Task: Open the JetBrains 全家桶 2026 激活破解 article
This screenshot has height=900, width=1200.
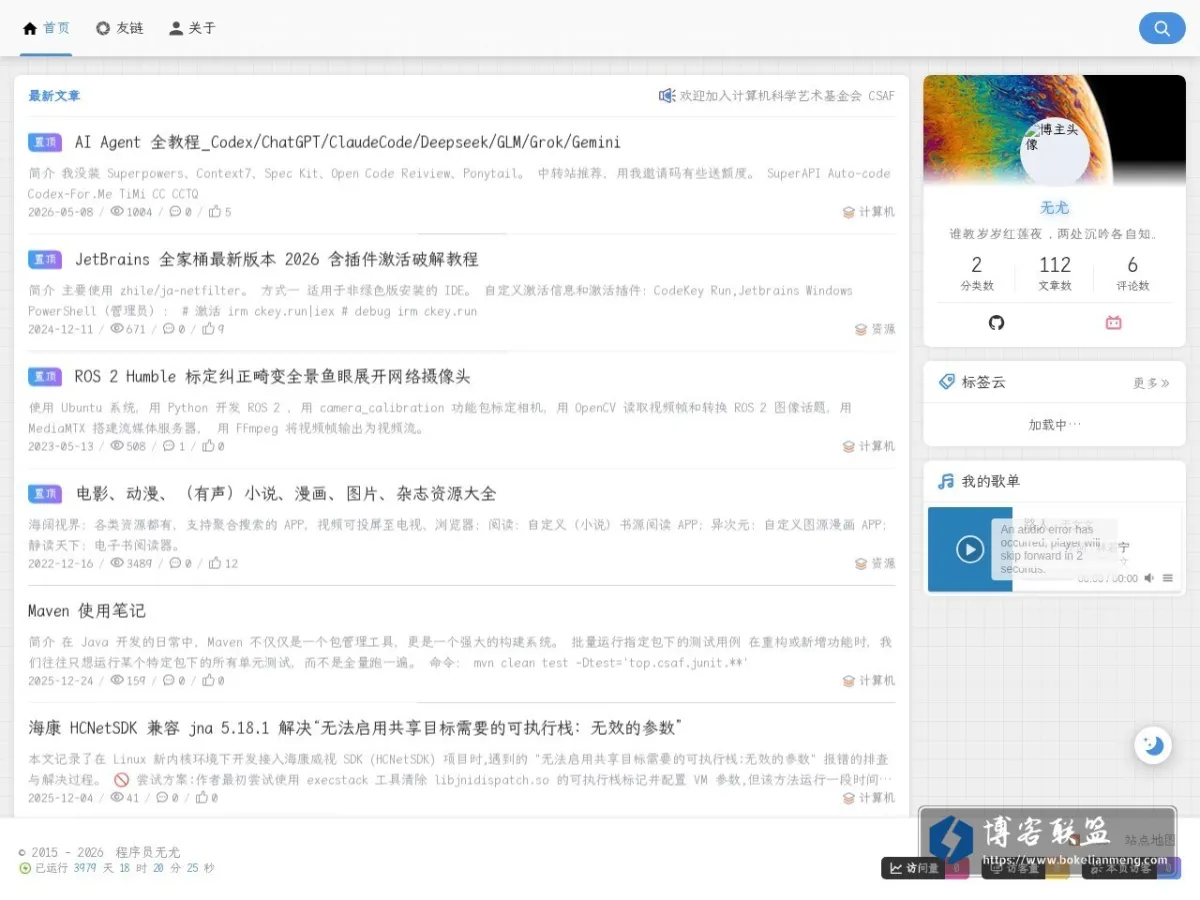Action: click(276, 259)
